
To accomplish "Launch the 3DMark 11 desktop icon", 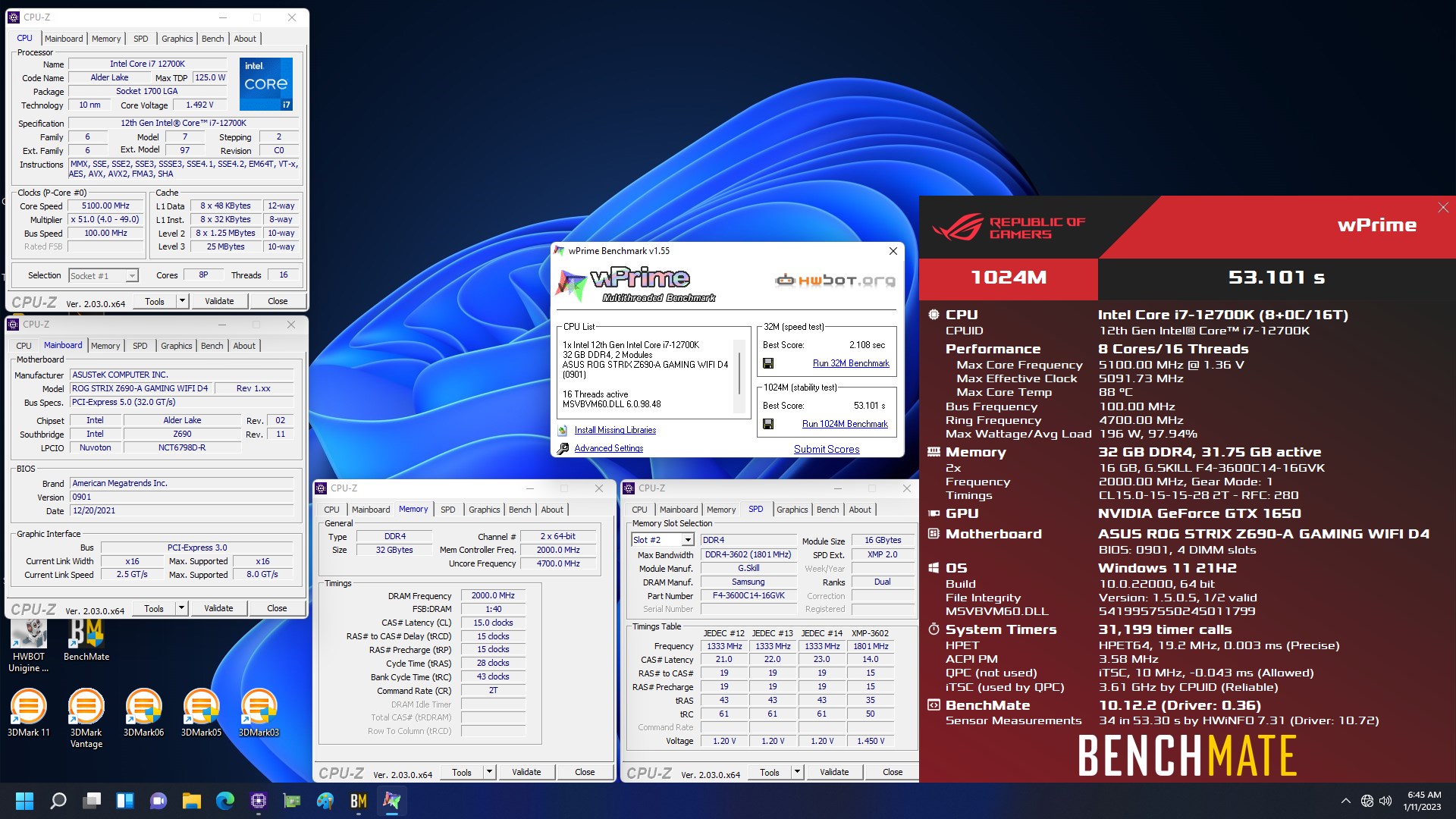I will [29, 713].
